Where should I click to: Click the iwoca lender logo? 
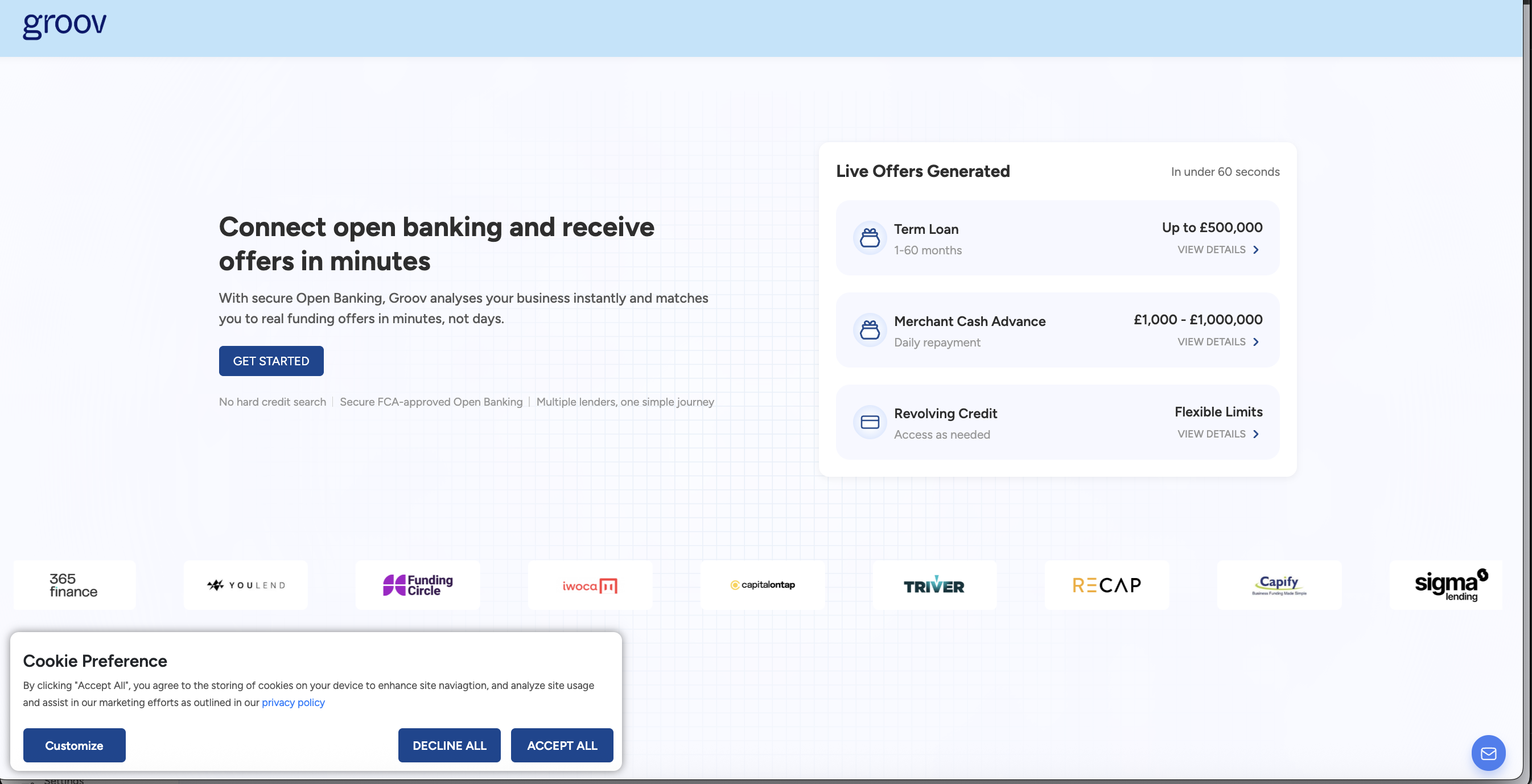click(x=590, y=585)
